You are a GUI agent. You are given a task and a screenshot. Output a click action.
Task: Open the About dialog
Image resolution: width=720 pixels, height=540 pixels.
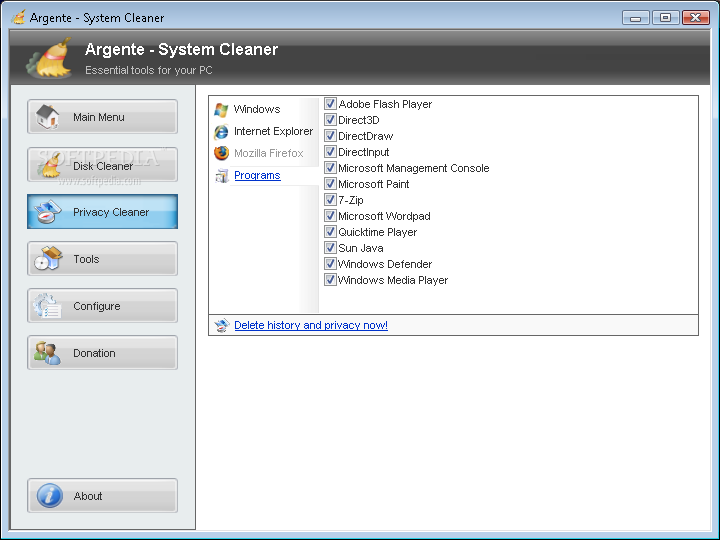(x=102, y=496)
